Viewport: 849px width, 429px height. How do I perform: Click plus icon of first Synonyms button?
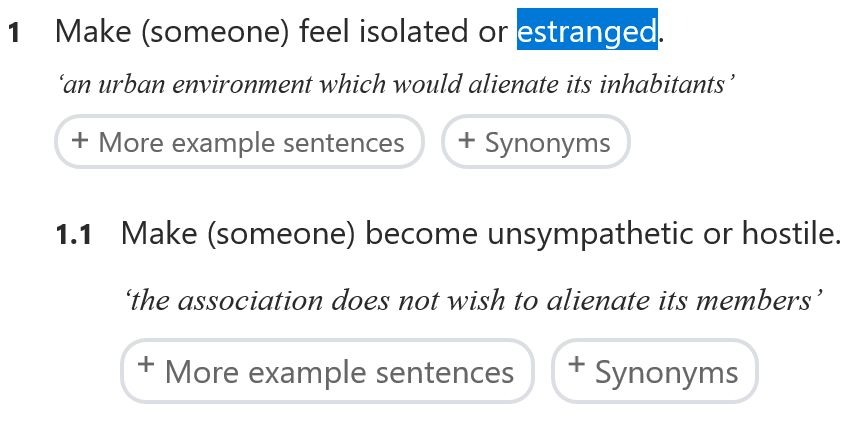pyautogui.click(x=466, y=140)
